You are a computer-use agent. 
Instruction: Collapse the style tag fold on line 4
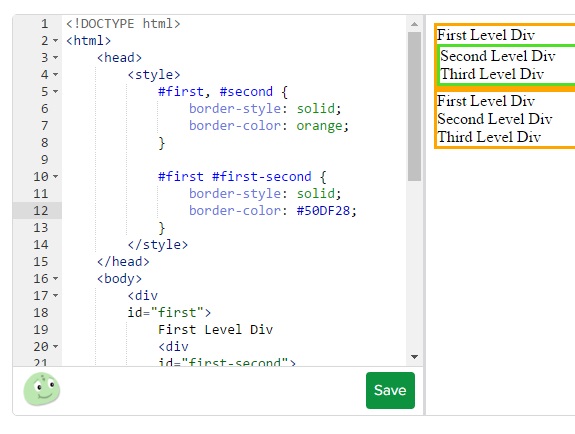pos(55,74)
